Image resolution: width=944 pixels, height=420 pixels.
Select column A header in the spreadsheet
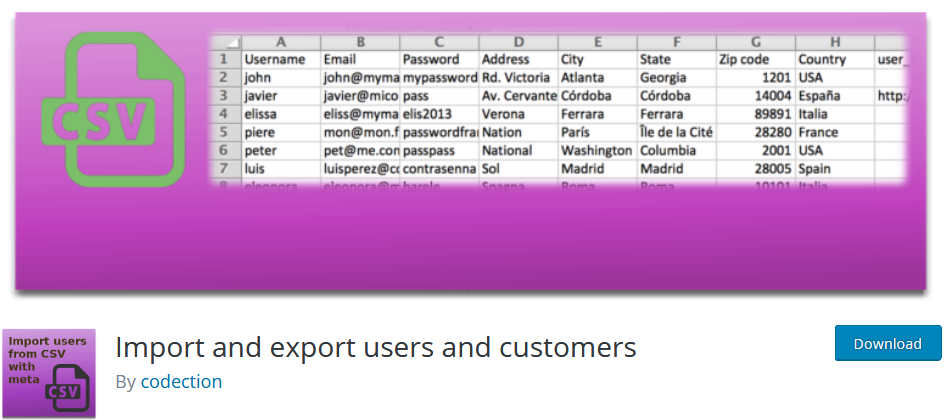[280, 42]
